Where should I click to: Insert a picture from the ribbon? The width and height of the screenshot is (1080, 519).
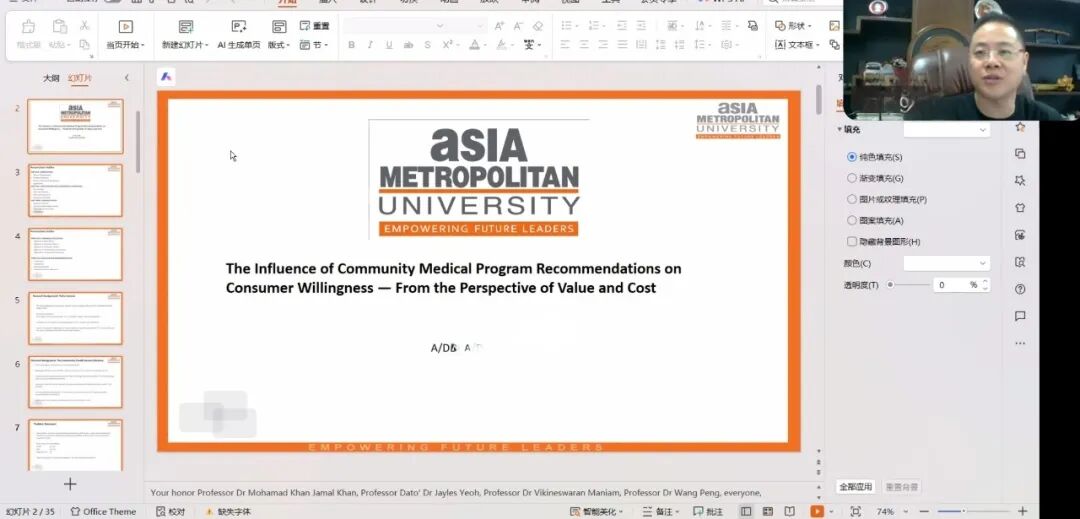pyautogui.click(x=835, y=26)
